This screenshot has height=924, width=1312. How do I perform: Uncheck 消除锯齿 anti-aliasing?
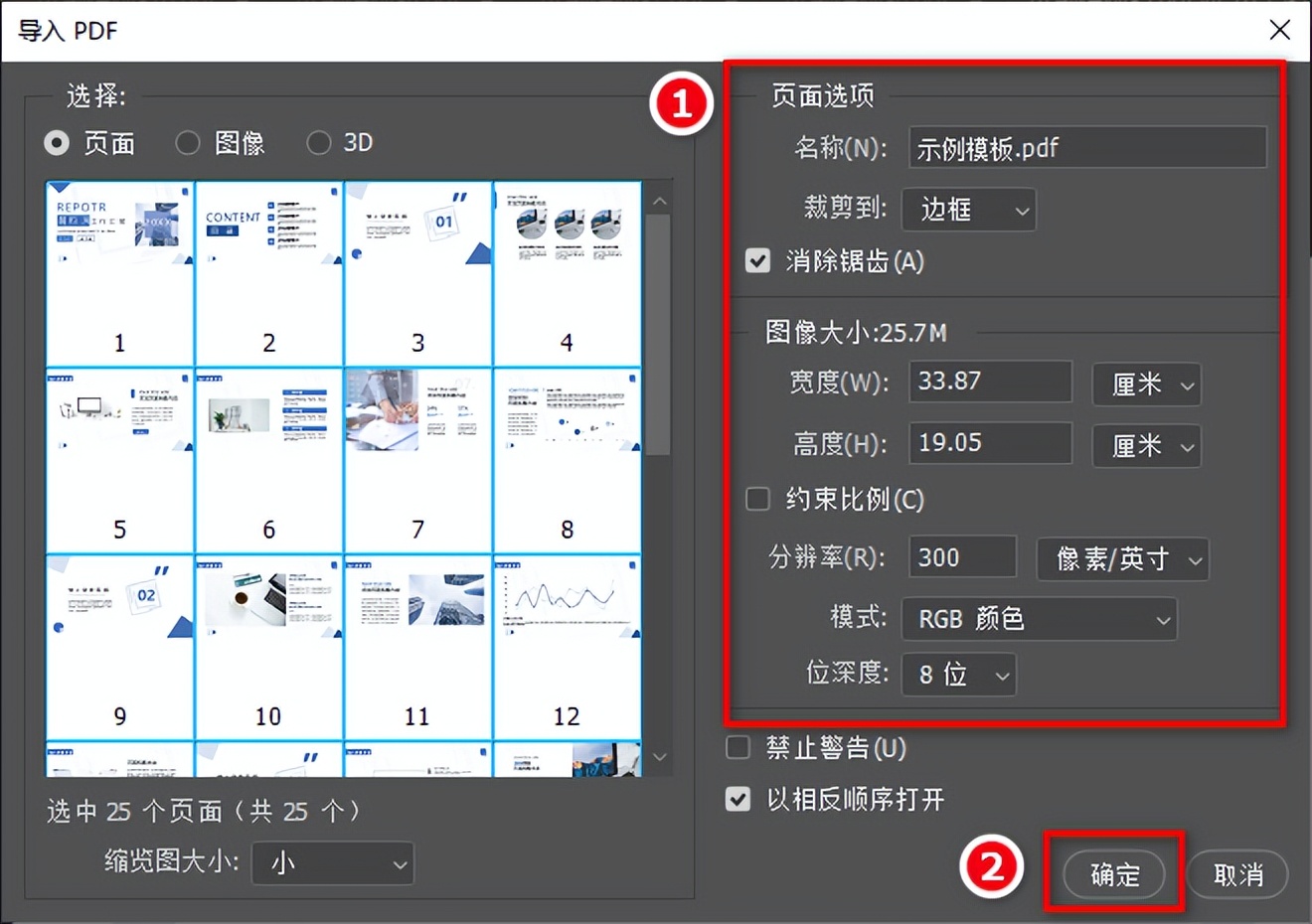pos(757,260)
